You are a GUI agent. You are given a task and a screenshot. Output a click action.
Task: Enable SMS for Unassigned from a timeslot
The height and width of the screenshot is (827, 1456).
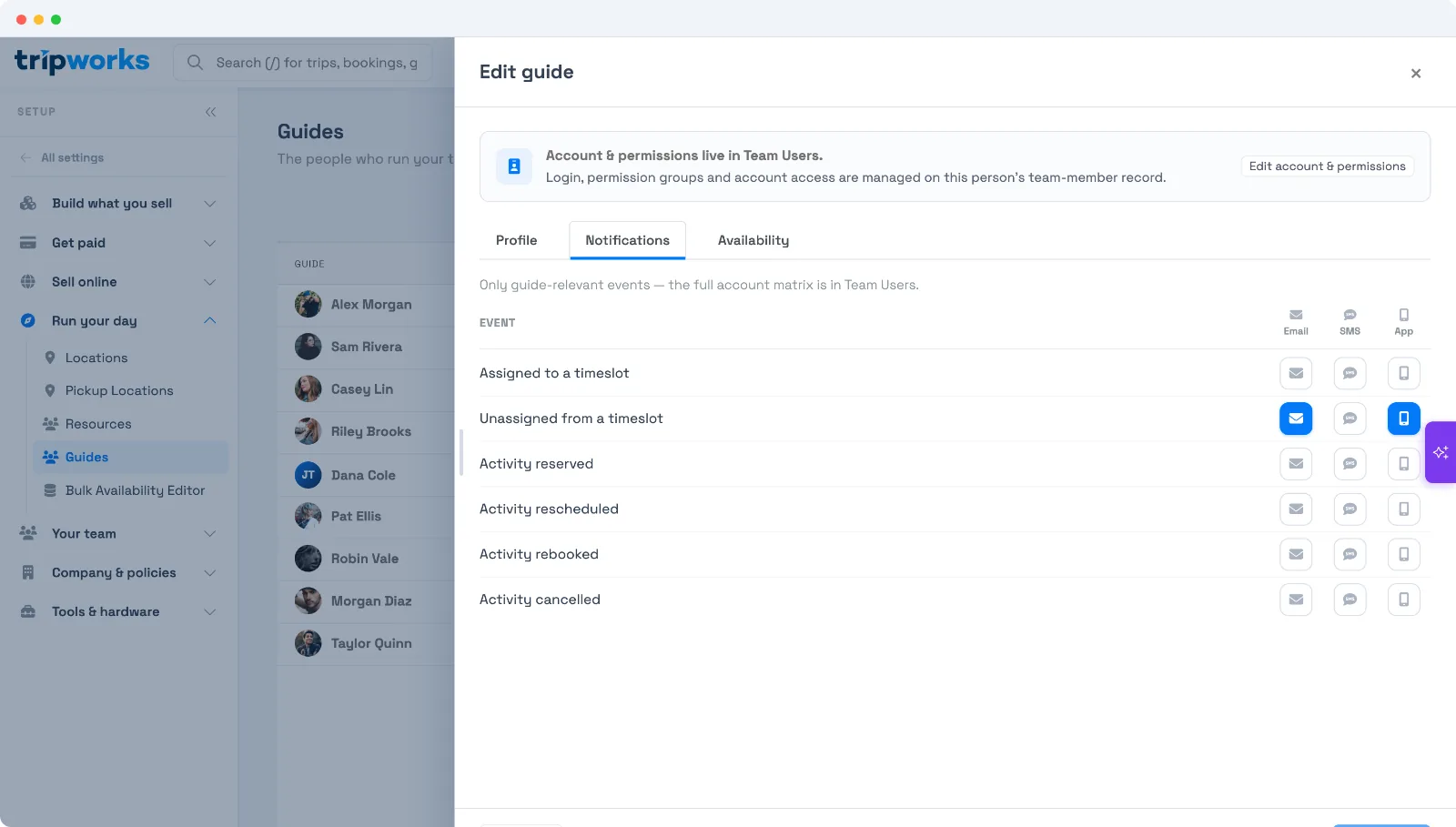point(1350,419)
